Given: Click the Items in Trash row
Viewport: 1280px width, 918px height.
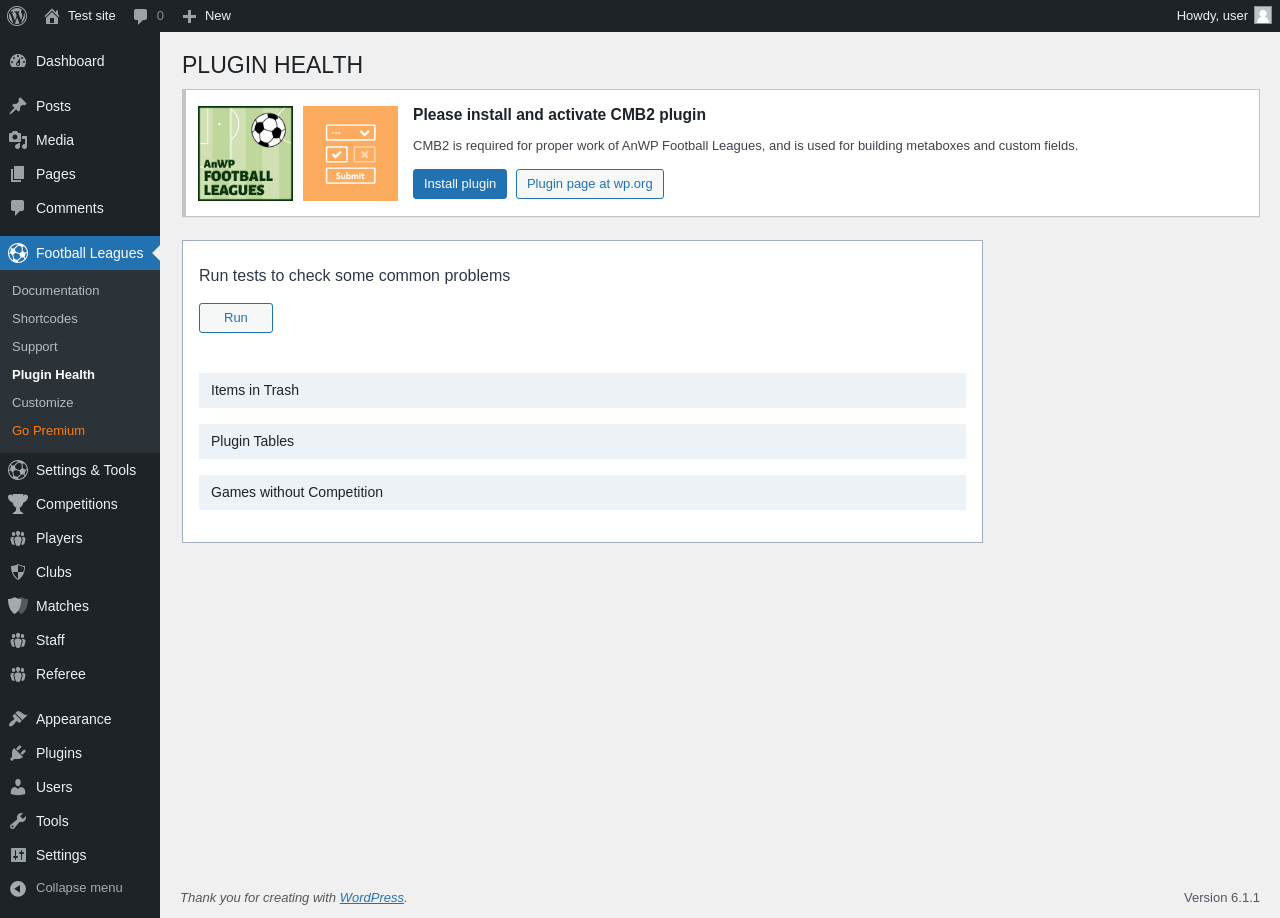Looking at the screenshot, I should tap(582, 390).
